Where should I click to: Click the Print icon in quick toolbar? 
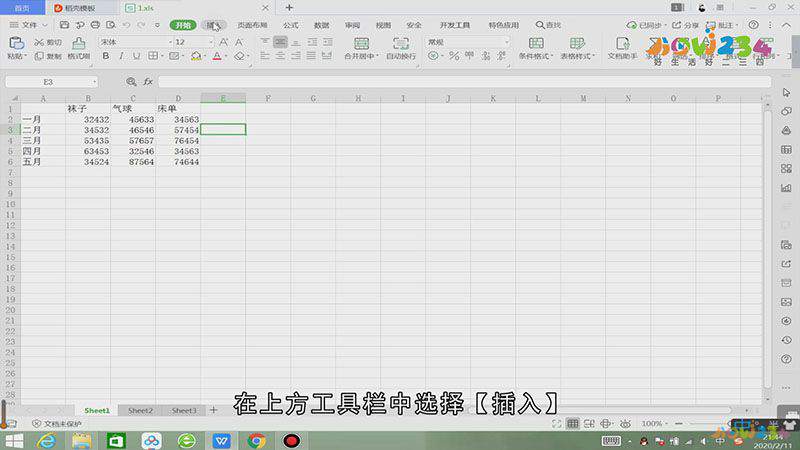click(95, 24)
